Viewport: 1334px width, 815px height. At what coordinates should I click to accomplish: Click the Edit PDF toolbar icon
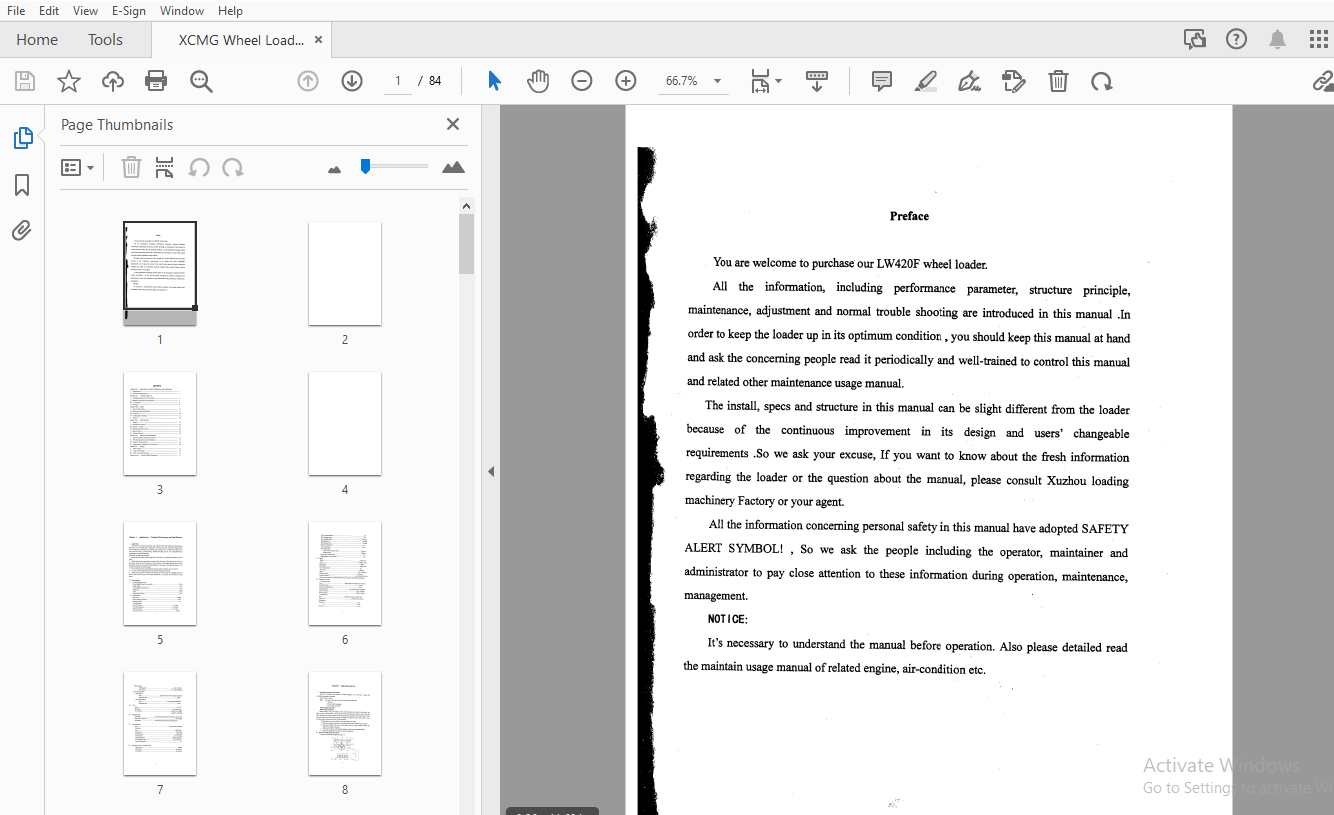point(1014,81)
